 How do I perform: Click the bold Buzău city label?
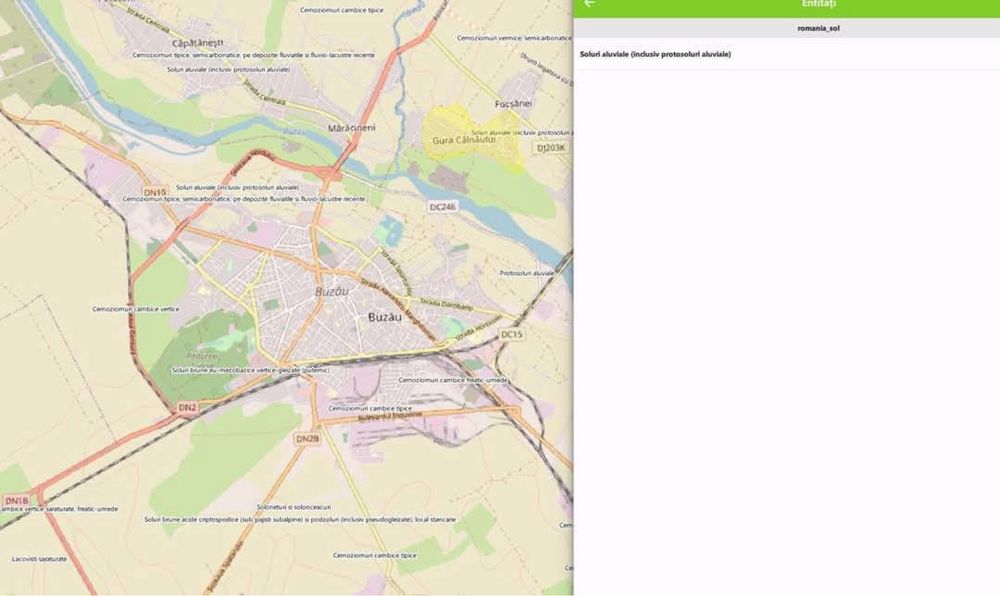pyautogui.click(x=385, y=317)
